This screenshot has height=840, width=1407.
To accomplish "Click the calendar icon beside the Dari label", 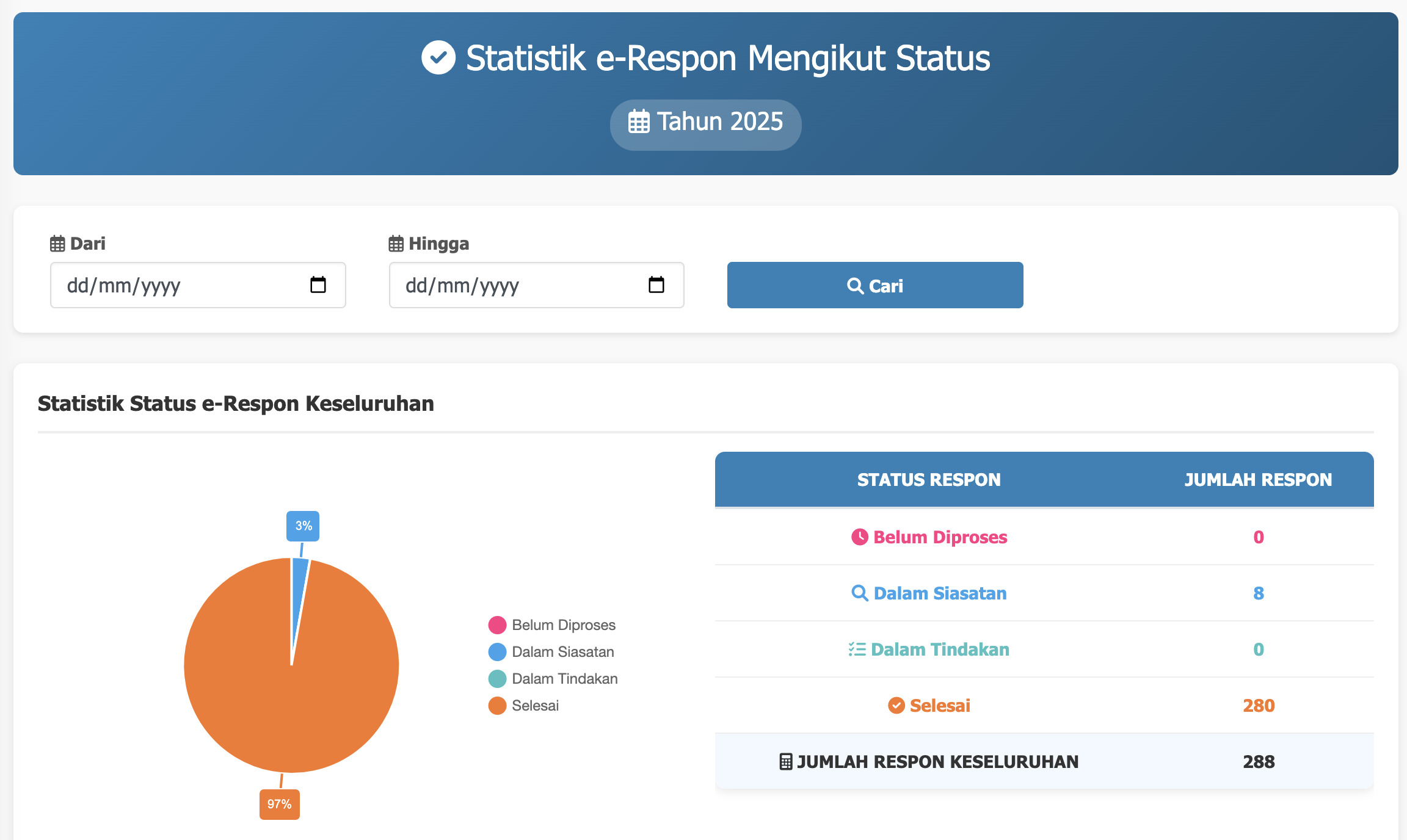I will [57, 244].
